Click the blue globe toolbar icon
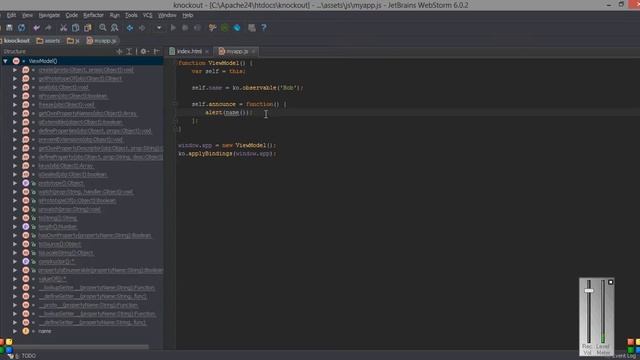640x360 pixels. (237, 28)
